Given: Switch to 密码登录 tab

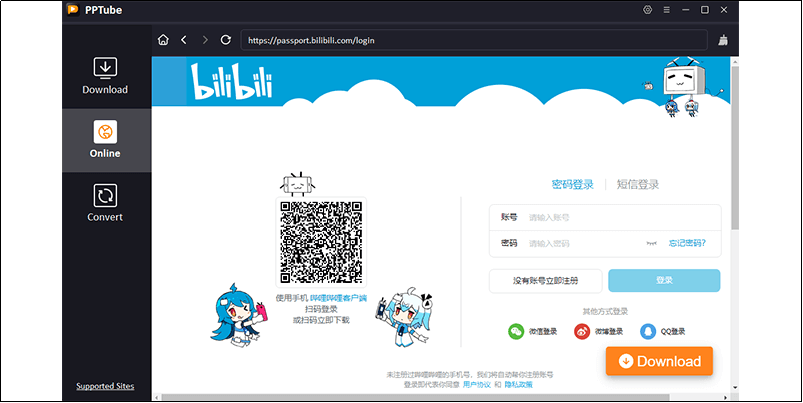Looking at the screenshot, I should pyautogui.click(x=573, y=184).
